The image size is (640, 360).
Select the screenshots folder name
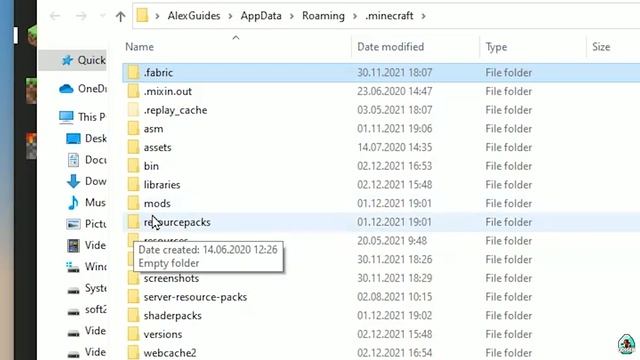click(171, 278)
